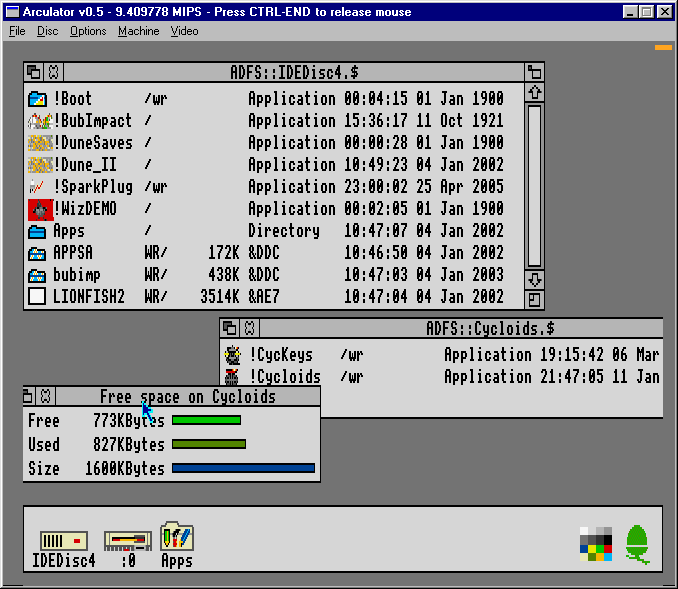Open the Video menu
Screen dimensions: 678x589
[184, 31]
